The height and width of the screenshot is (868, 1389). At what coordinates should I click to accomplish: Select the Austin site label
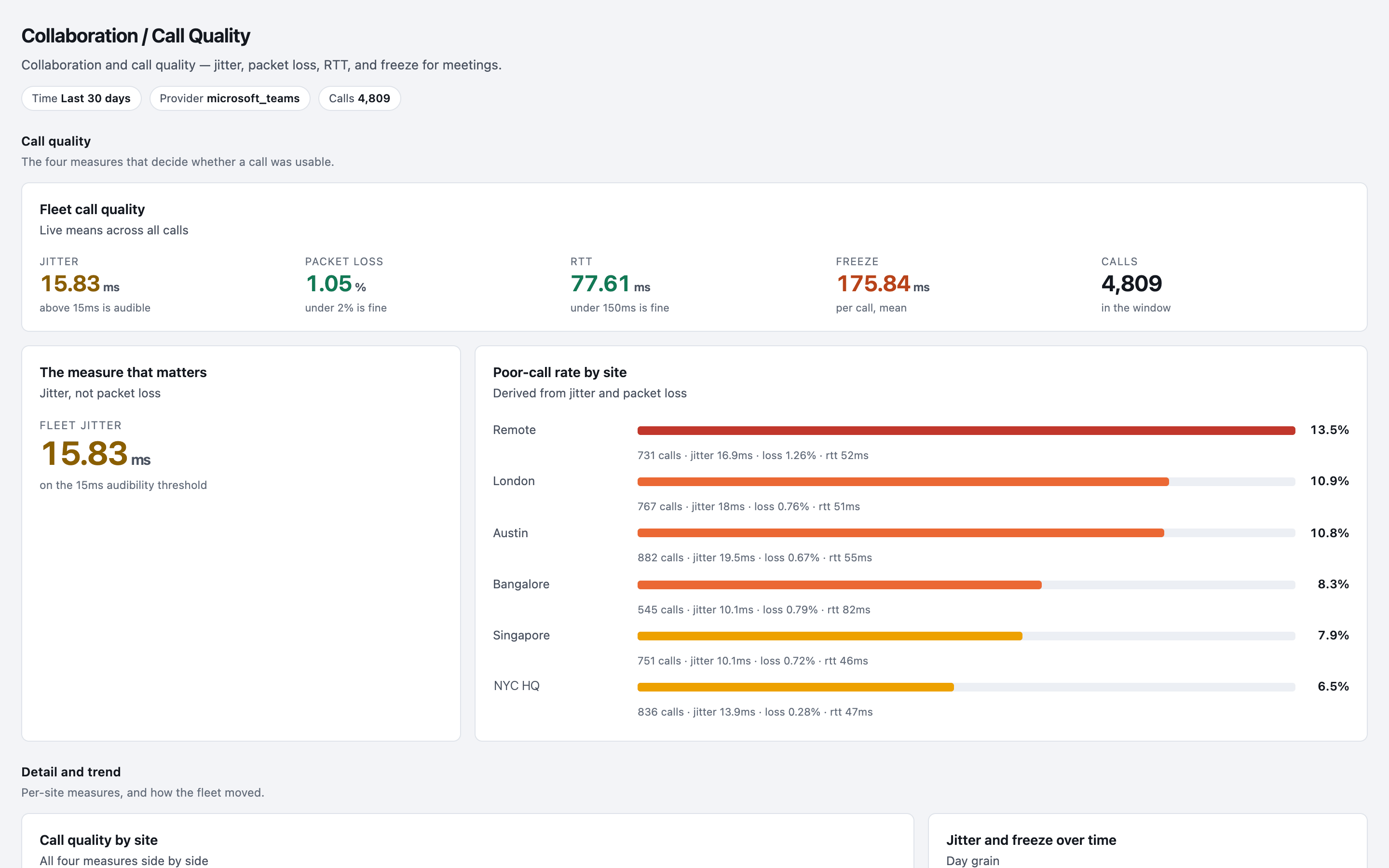coord(510,533)
